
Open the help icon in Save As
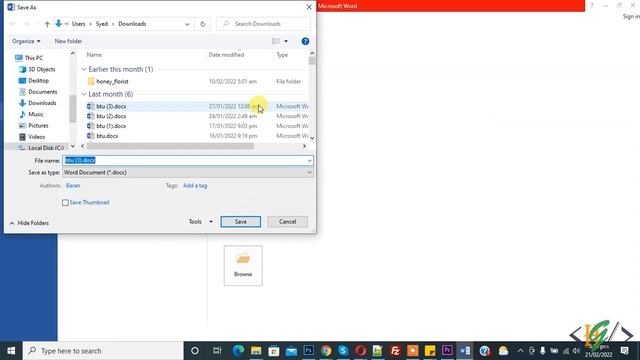(305, 41)
